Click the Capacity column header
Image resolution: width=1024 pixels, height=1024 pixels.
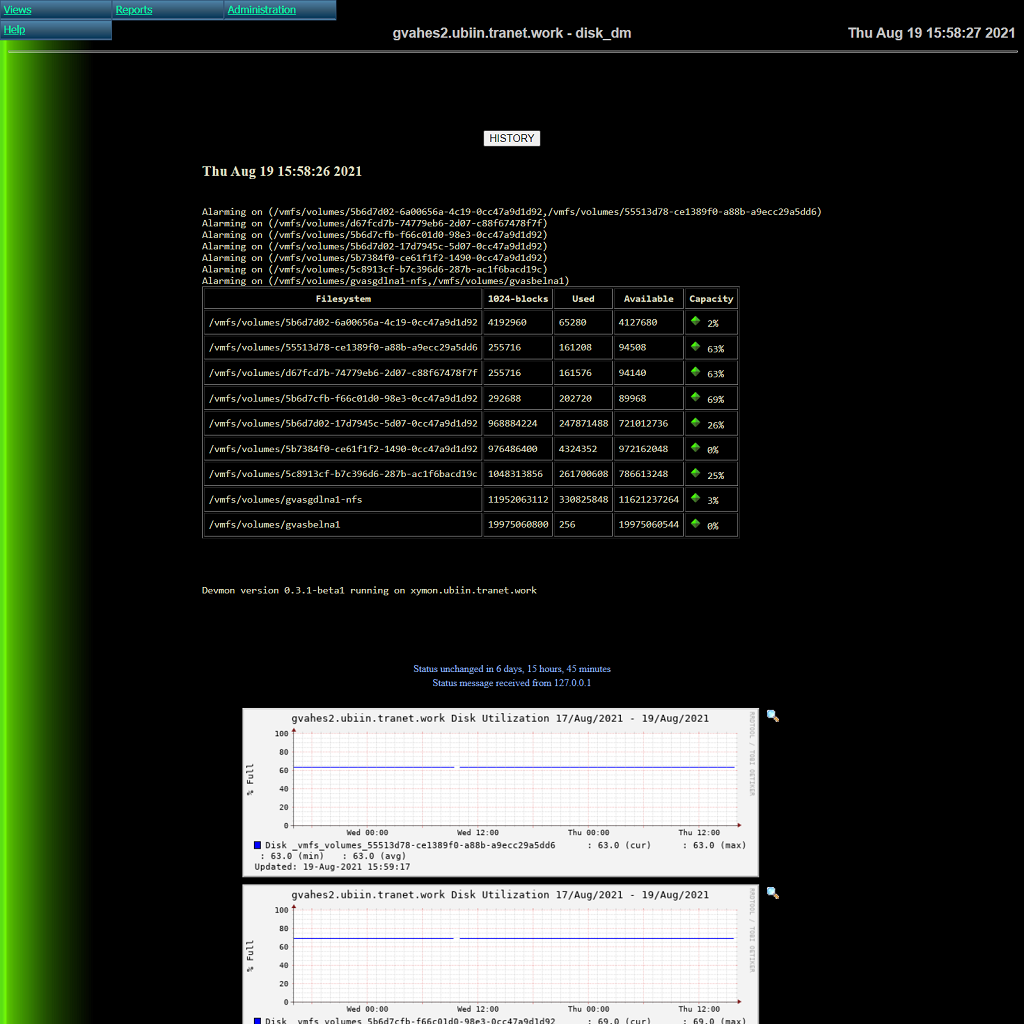[711, 299]
